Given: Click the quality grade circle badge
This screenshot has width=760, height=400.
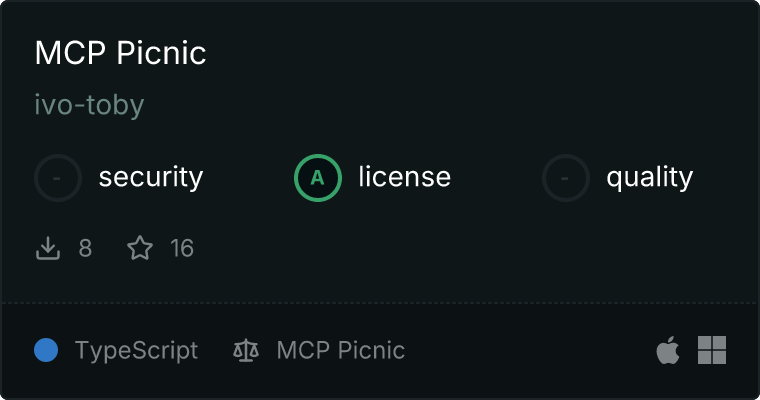Looking at the screenshot, I should click(x=566, y=178).
